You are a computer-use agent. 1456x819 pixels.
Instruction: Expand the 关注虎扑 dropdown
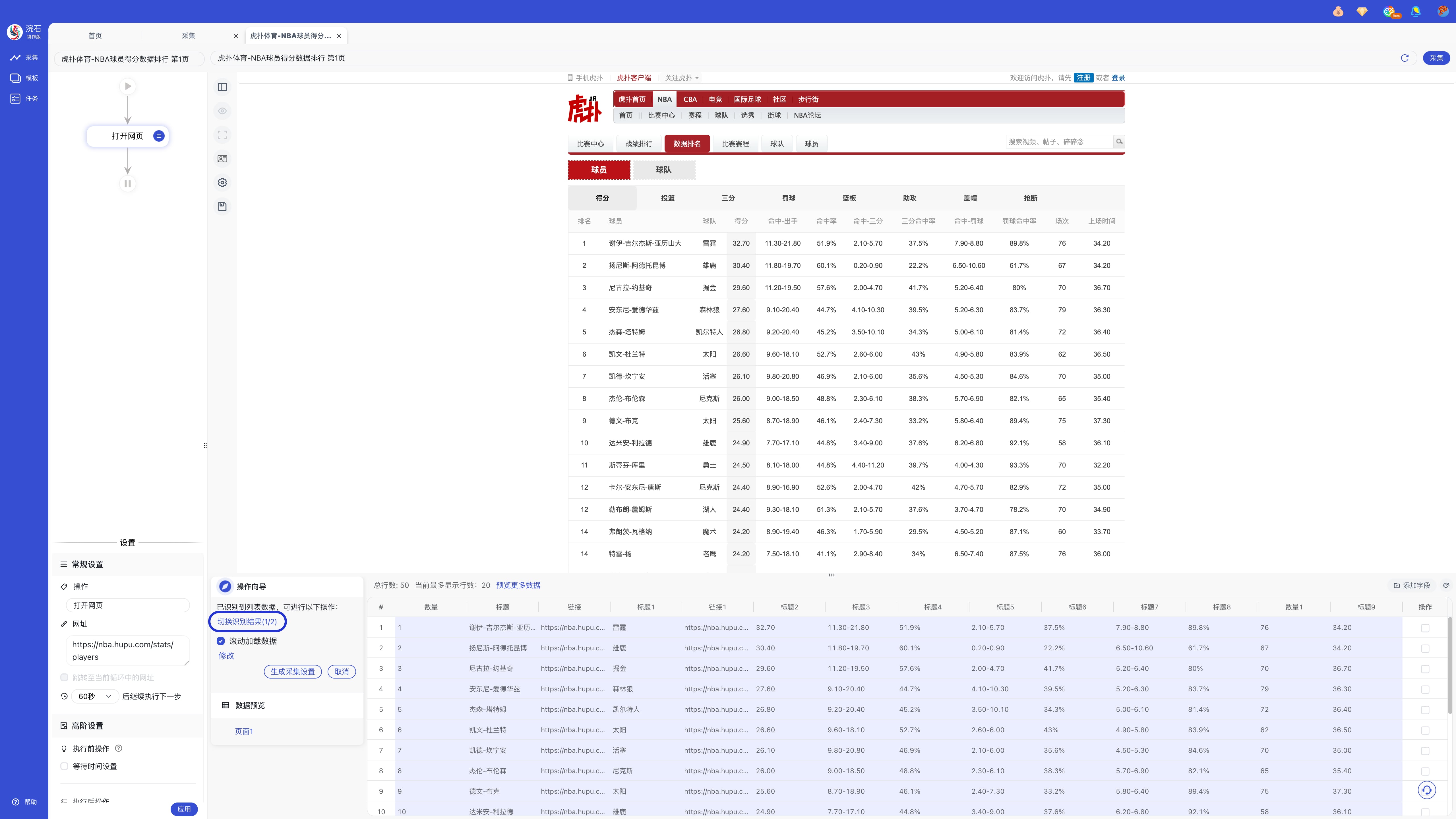682,77
